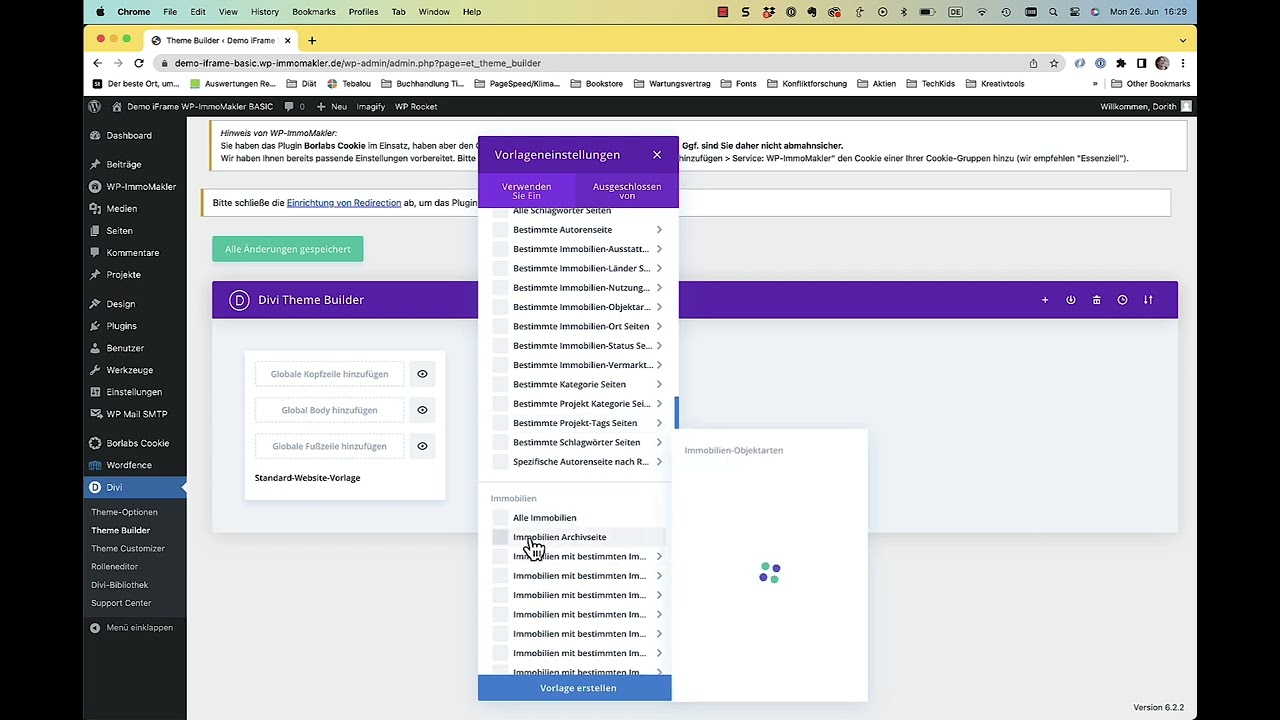The height and width of the screenshot is (720, 1280).
Task: Open the Chrome three-dot menu
Action: (1182, 63)
